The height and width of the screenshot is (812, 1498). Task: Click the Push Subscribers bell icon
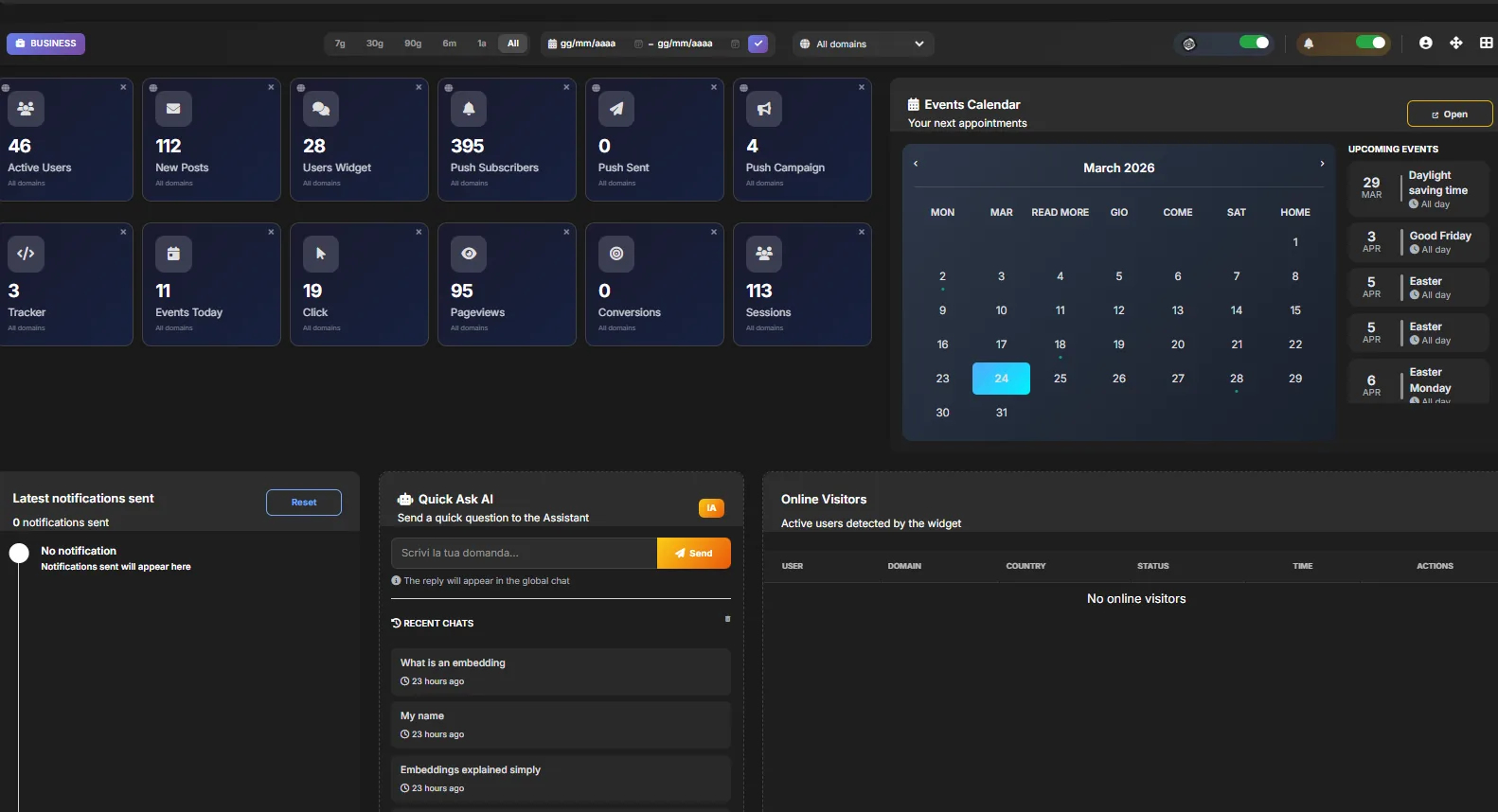pyautogui.click(x=469, y=109)
